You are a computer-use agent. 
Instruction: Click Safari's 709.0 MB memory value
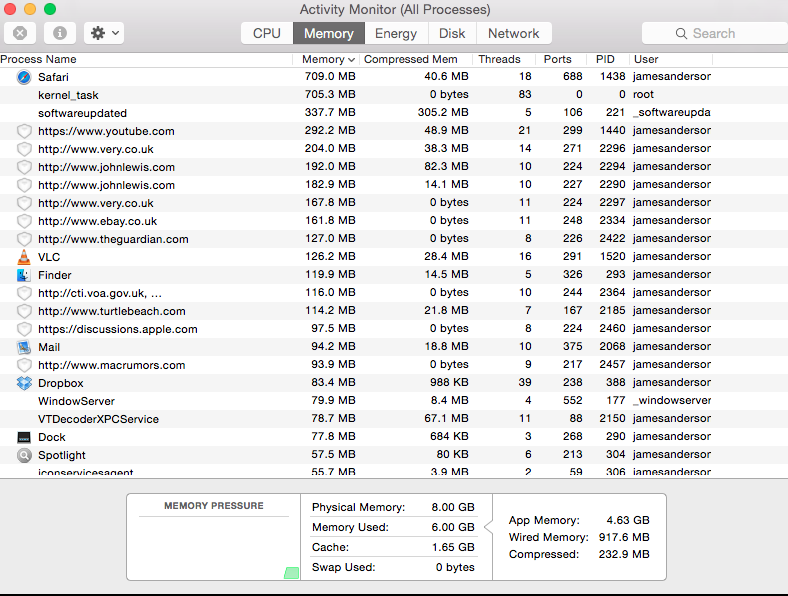click(330, 76)
